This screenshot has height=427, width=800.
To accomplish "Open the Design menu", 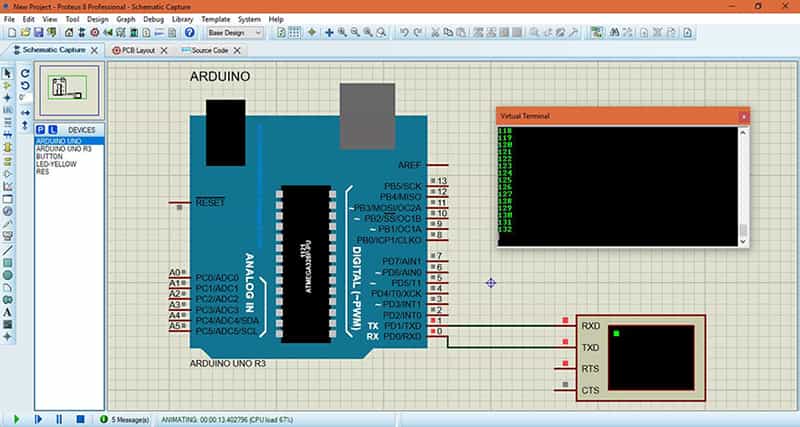I will tap(97, 19).
